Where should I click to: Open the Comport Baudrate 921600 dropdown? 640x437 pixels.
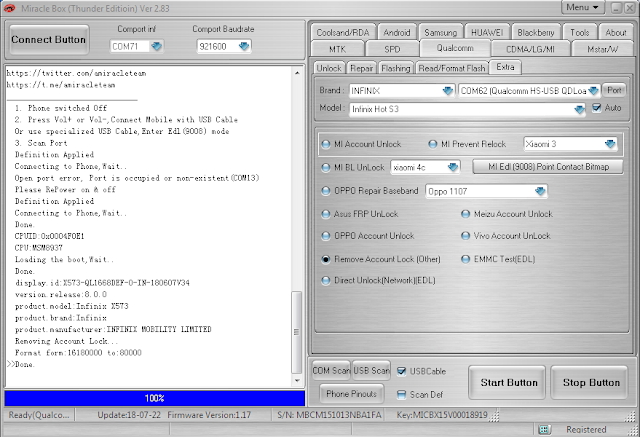pyautogui.click(x=244, y=46)
